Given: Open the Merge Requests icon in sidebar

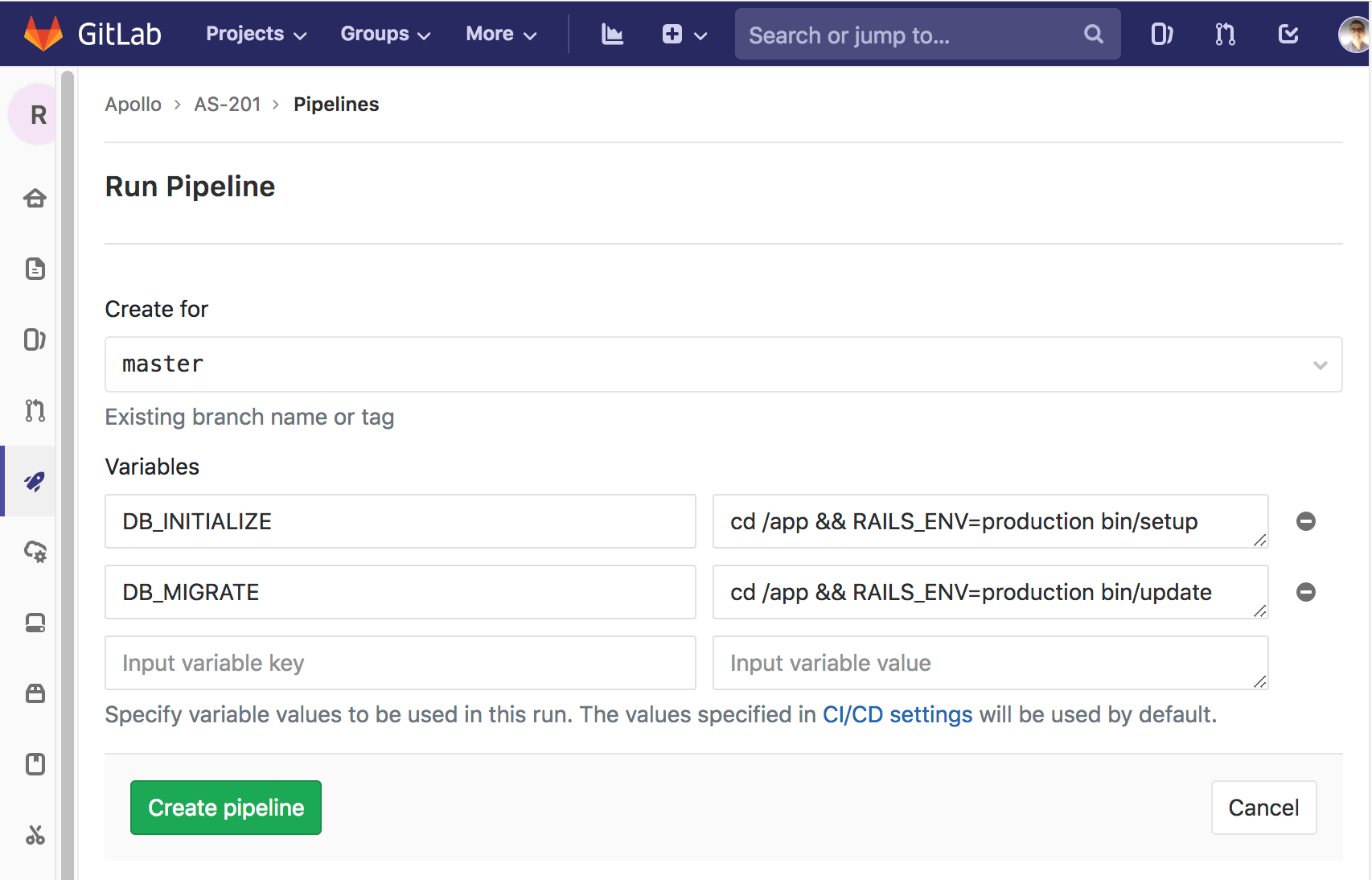Looking at the screenshot, I should pyautogui.click(x=34, y=411).
